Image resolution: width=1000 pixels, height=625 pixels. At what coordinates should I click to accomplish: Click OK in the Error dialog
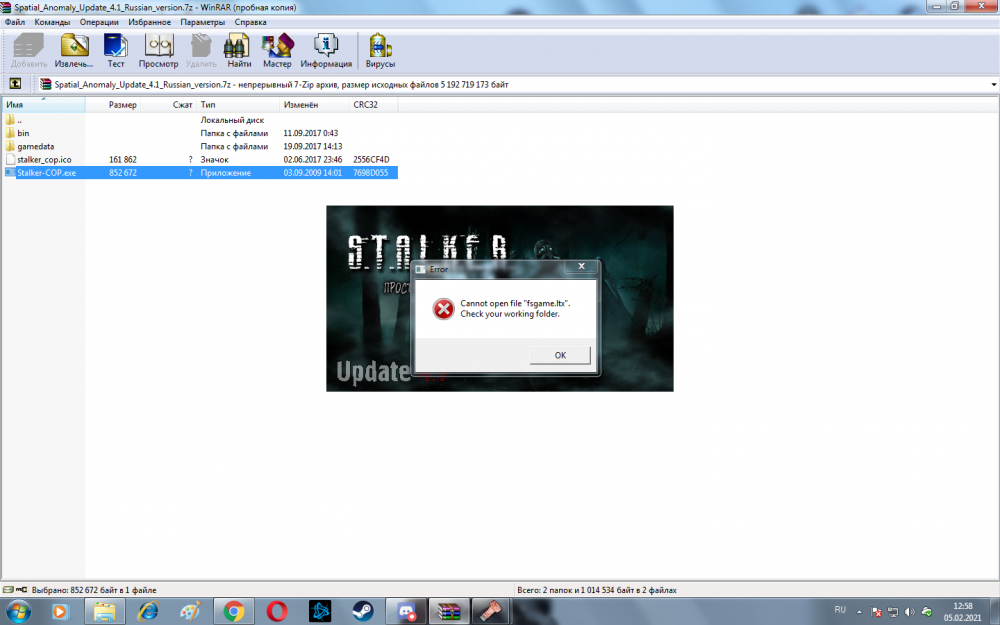(x=560, y=355)
